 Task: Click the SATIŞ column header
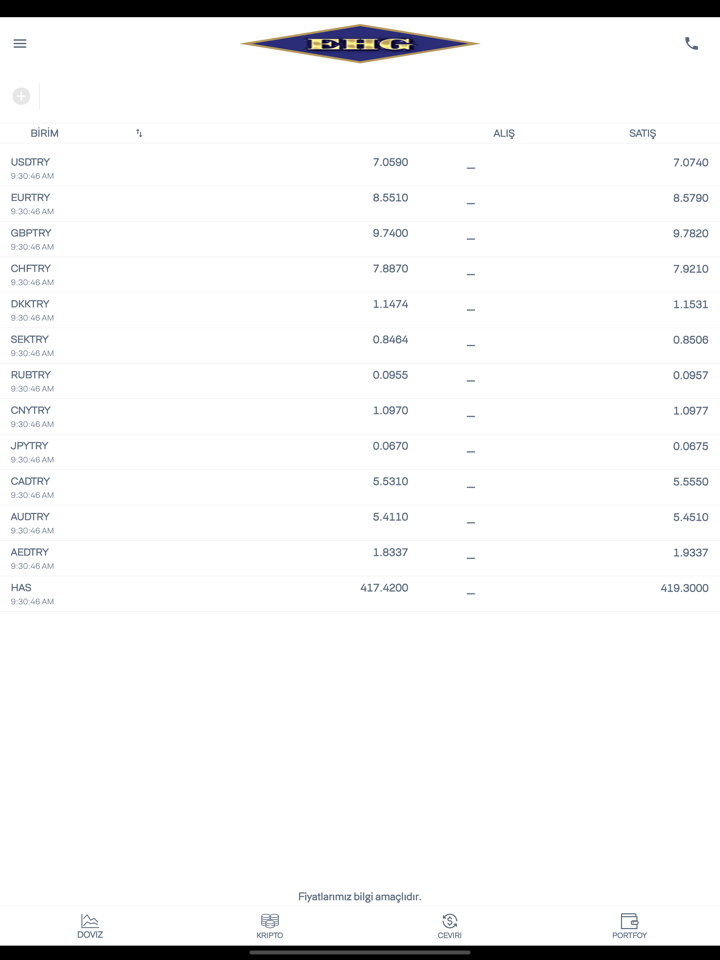coord(642,133)
